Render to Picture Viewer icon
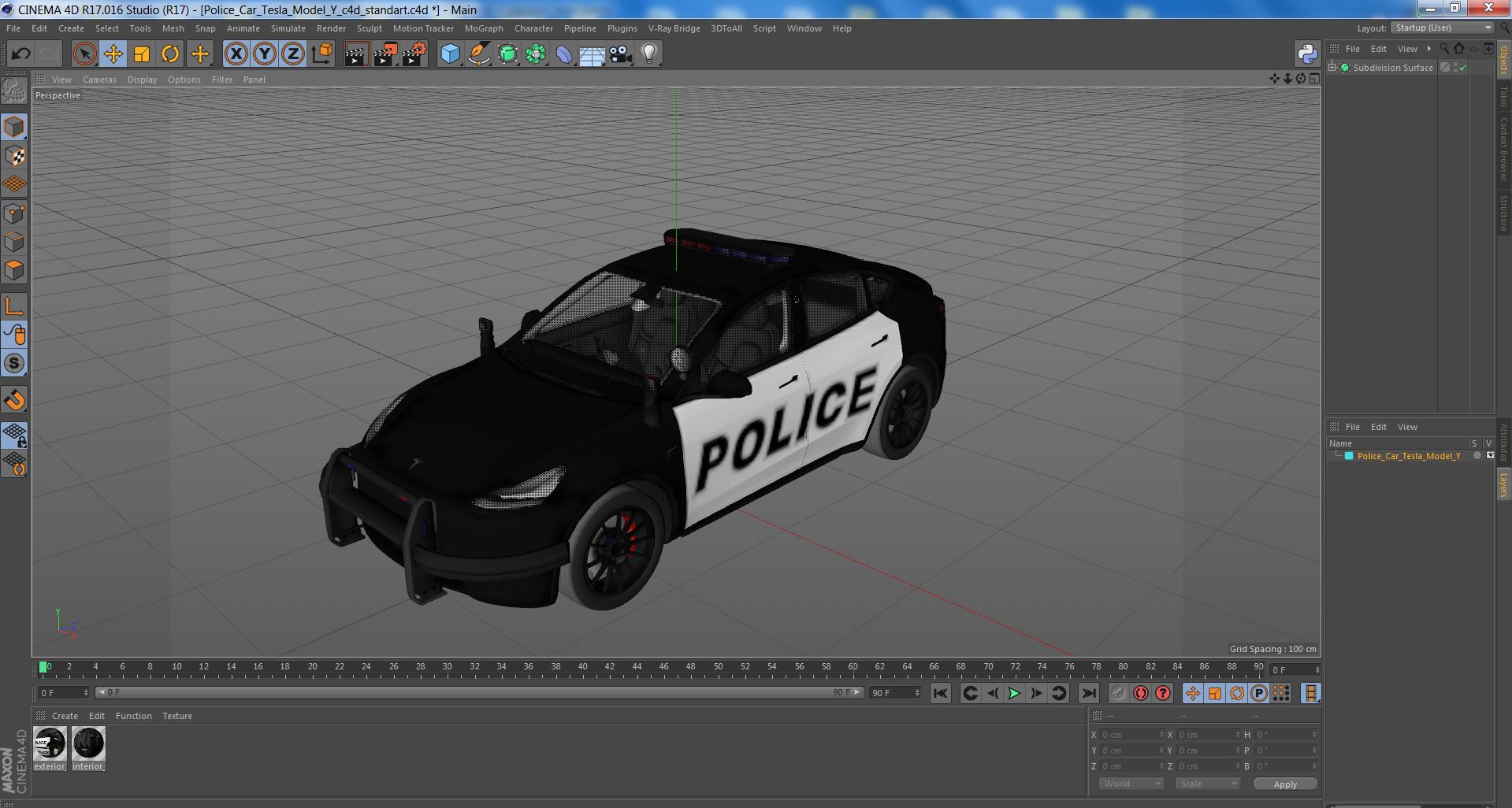This screenshot has height=808, width=1512. click(x=385, y=54)
